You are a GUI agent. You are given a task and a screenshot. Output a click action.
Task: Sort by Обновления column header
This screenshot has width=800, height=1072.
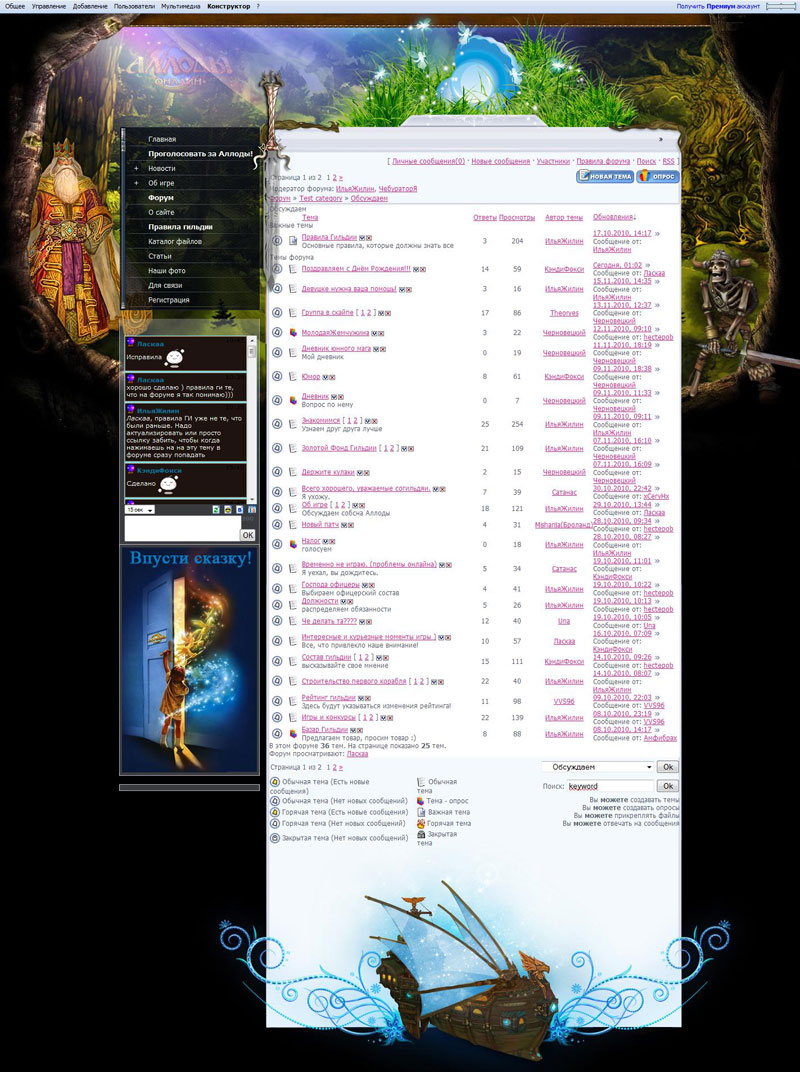coord(614,217)
